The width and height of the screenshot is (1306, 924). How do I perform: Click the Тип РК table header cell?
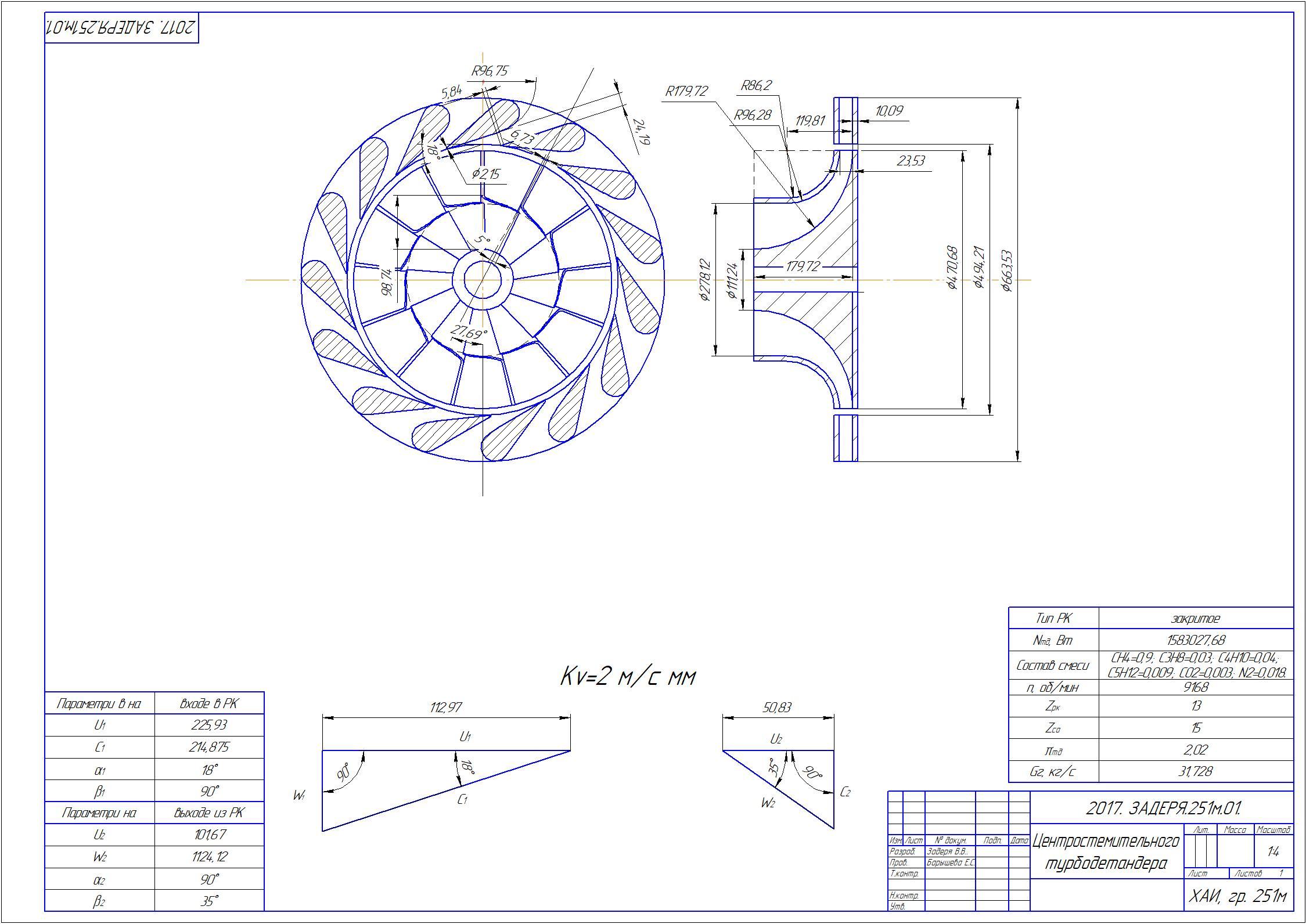(x=1053, y=619)
